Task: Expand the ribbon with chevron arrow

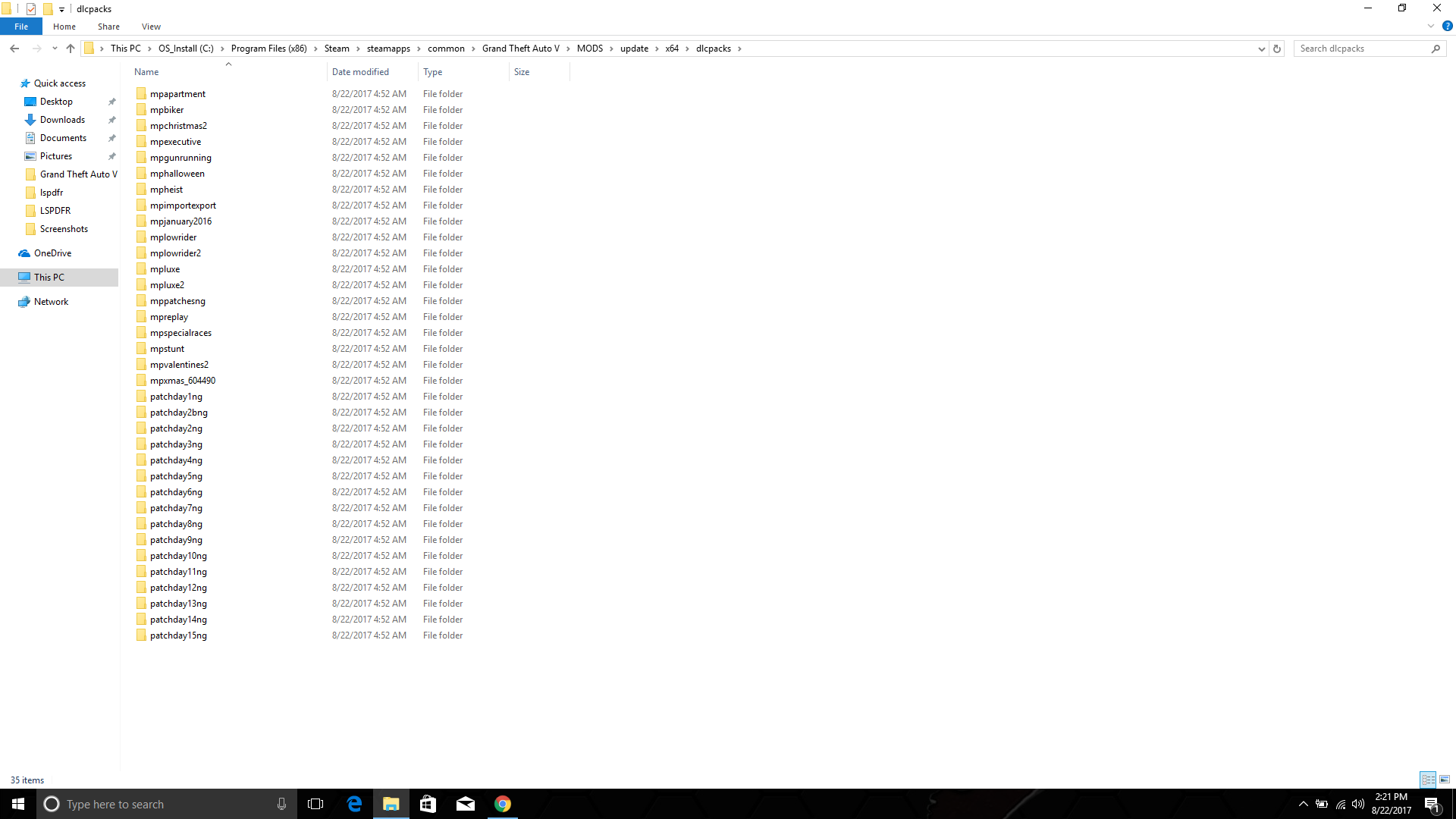Action: pos(1431,26)
